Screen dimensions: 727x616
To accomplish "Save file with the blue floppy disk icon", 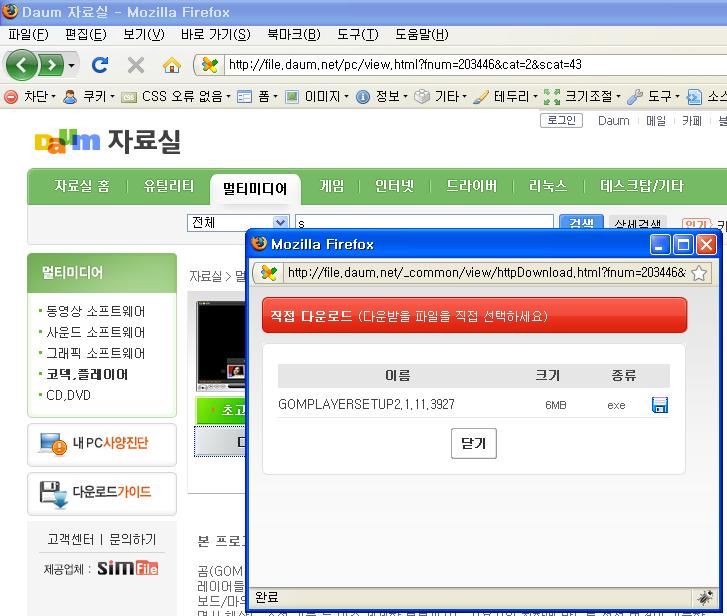I will click(660, 405).
